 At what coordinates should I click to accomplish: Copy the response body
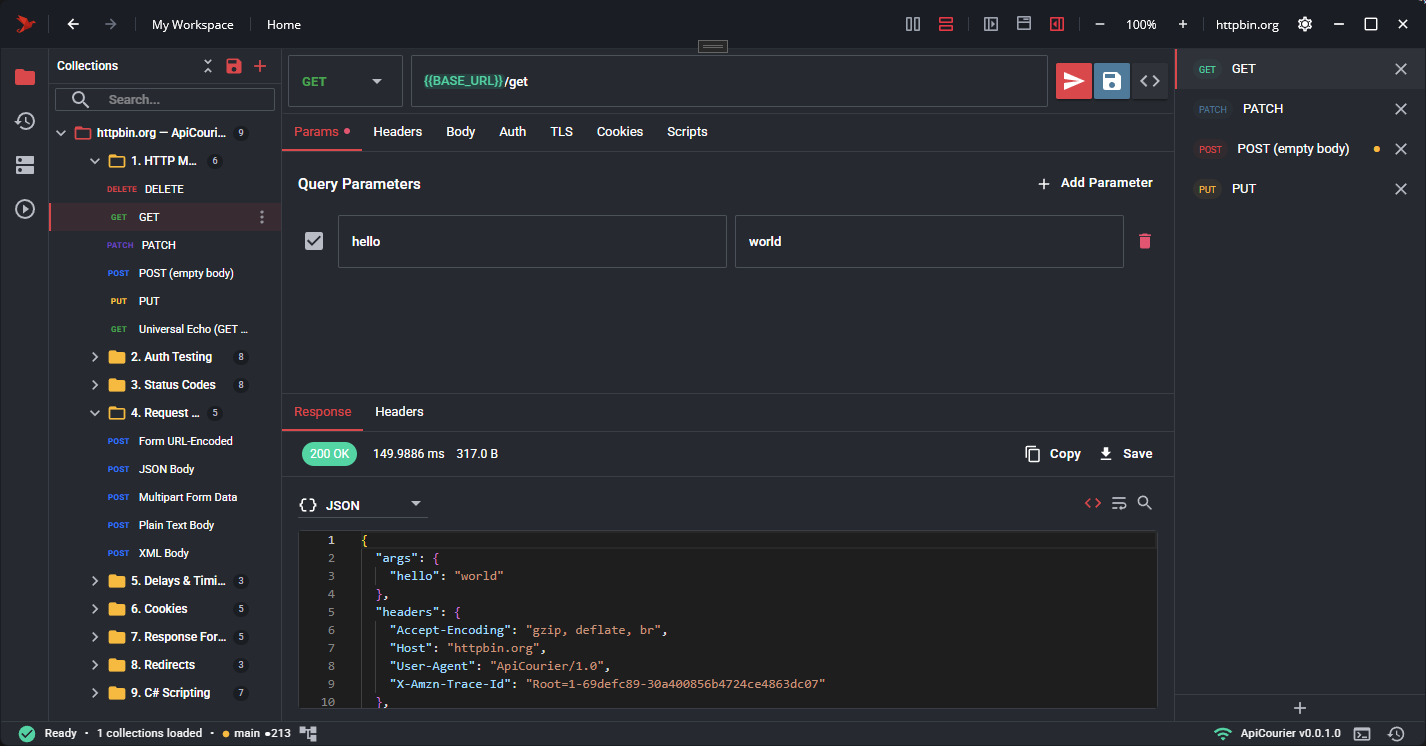(1053, 454)
